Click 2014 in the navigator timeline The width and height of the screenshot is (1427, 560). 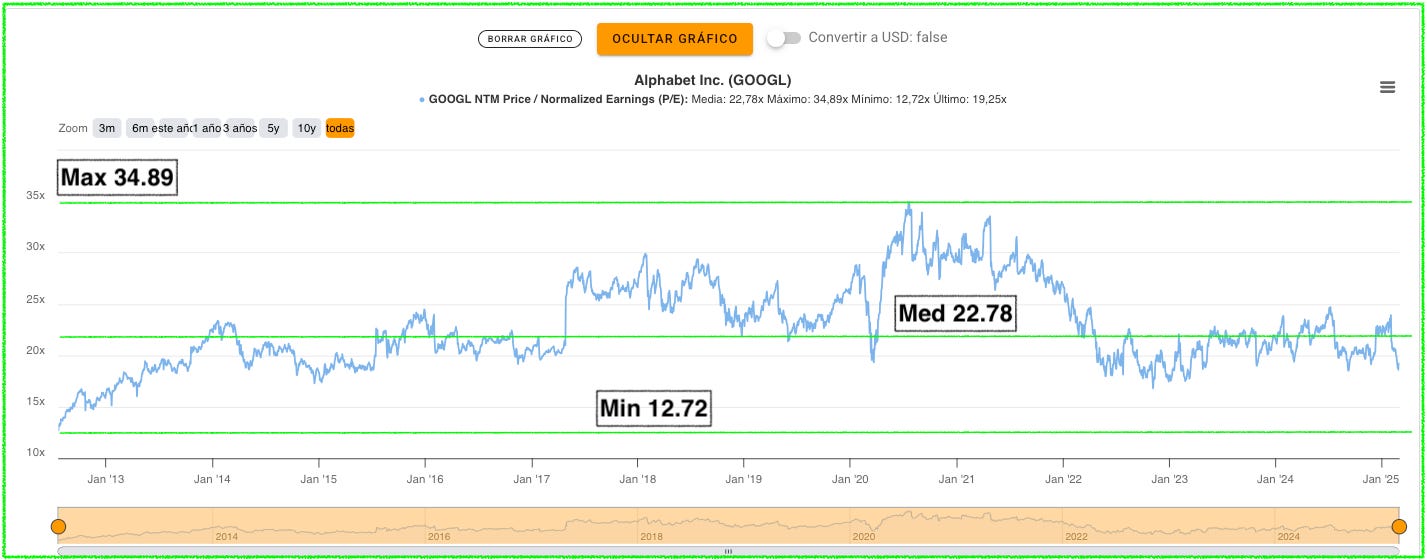227,536
